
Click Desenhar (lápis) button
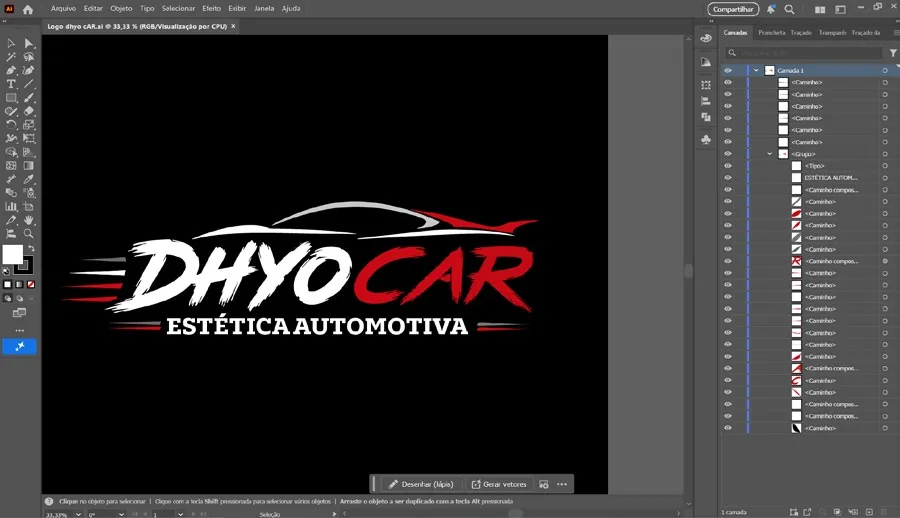[x=421, y=484]
